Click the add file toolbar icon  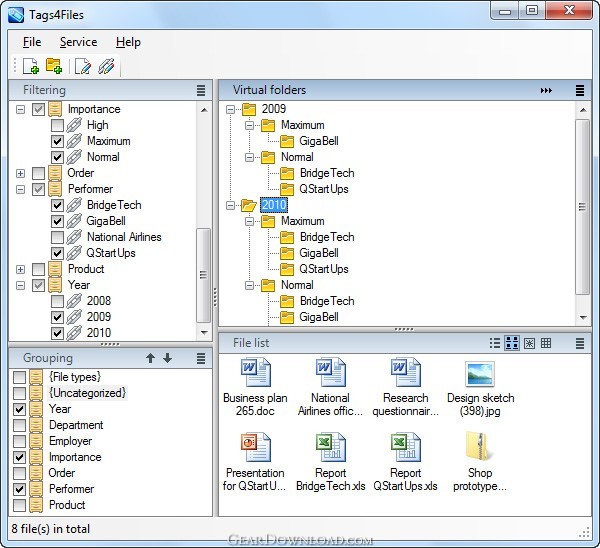[31, 66]
